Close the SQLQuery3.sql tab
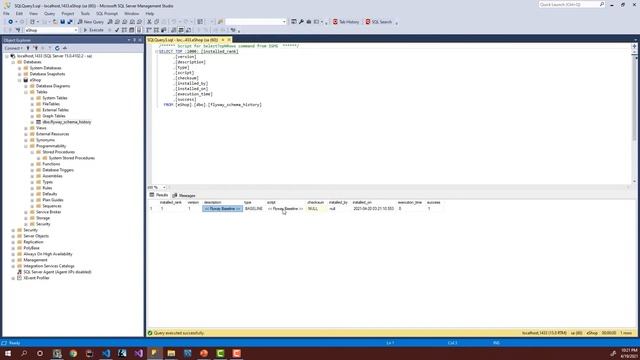The height and width of the screenshot is (360, 640). (229, 40)
